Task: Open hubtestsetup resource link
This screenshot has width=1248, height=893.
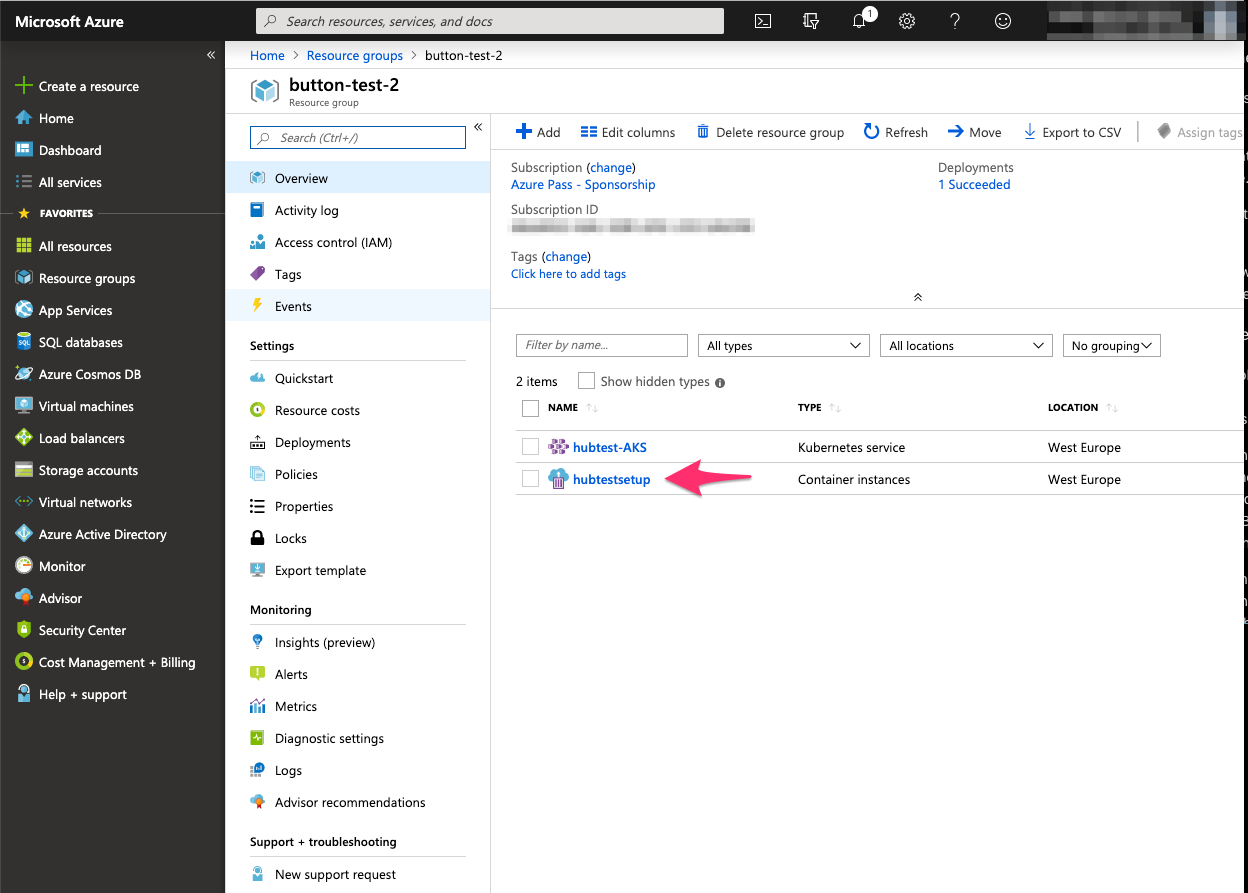Action: click(x=612, y=479)
